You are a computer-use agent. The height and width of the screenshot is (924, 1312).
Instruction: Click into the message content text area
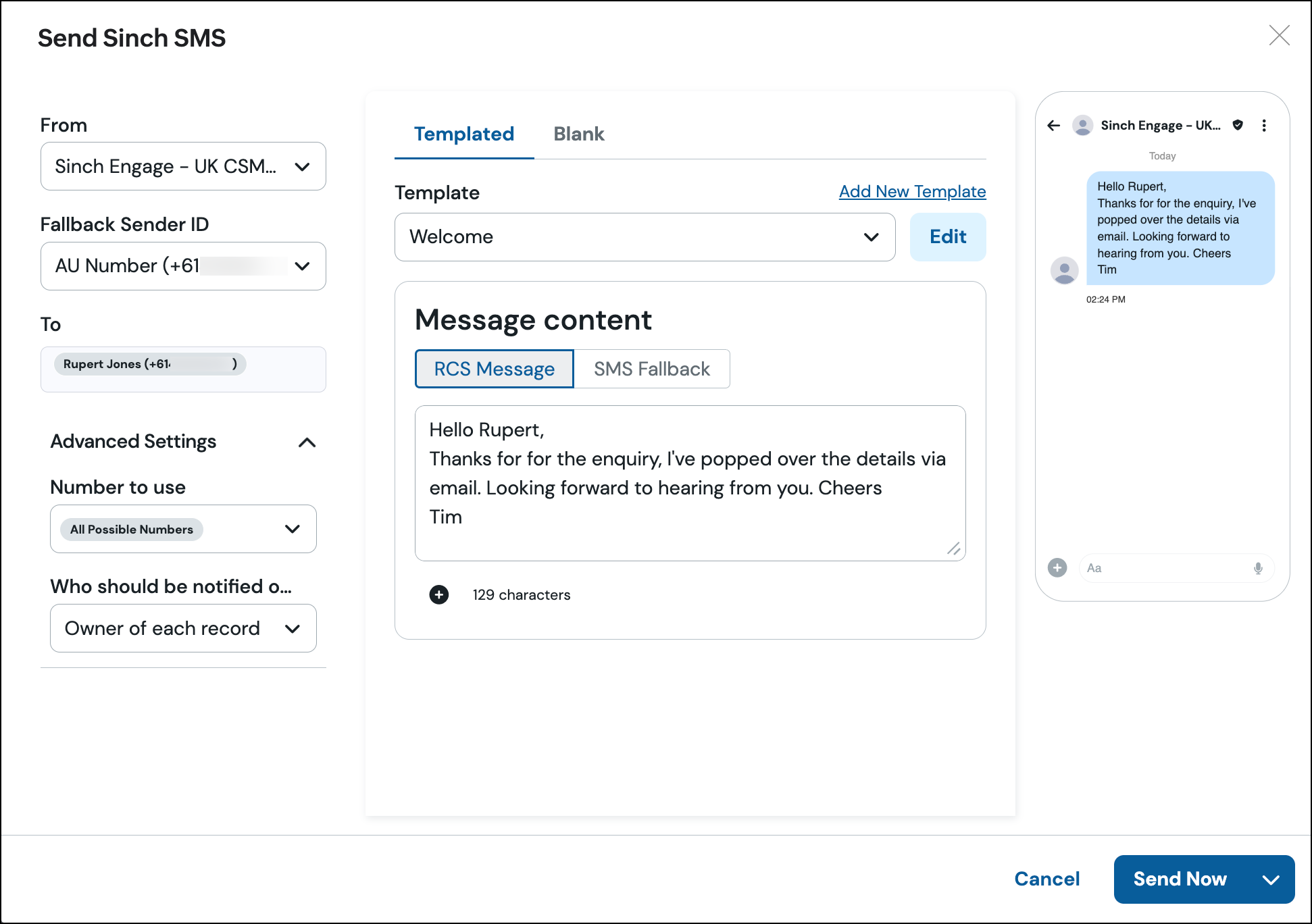click(x=690, y=483)
